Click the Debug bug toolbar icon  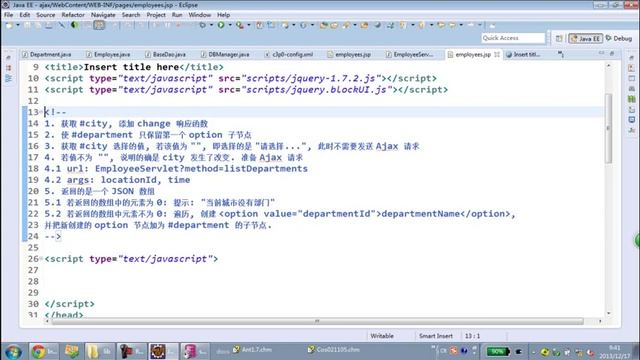pos(202,25)
